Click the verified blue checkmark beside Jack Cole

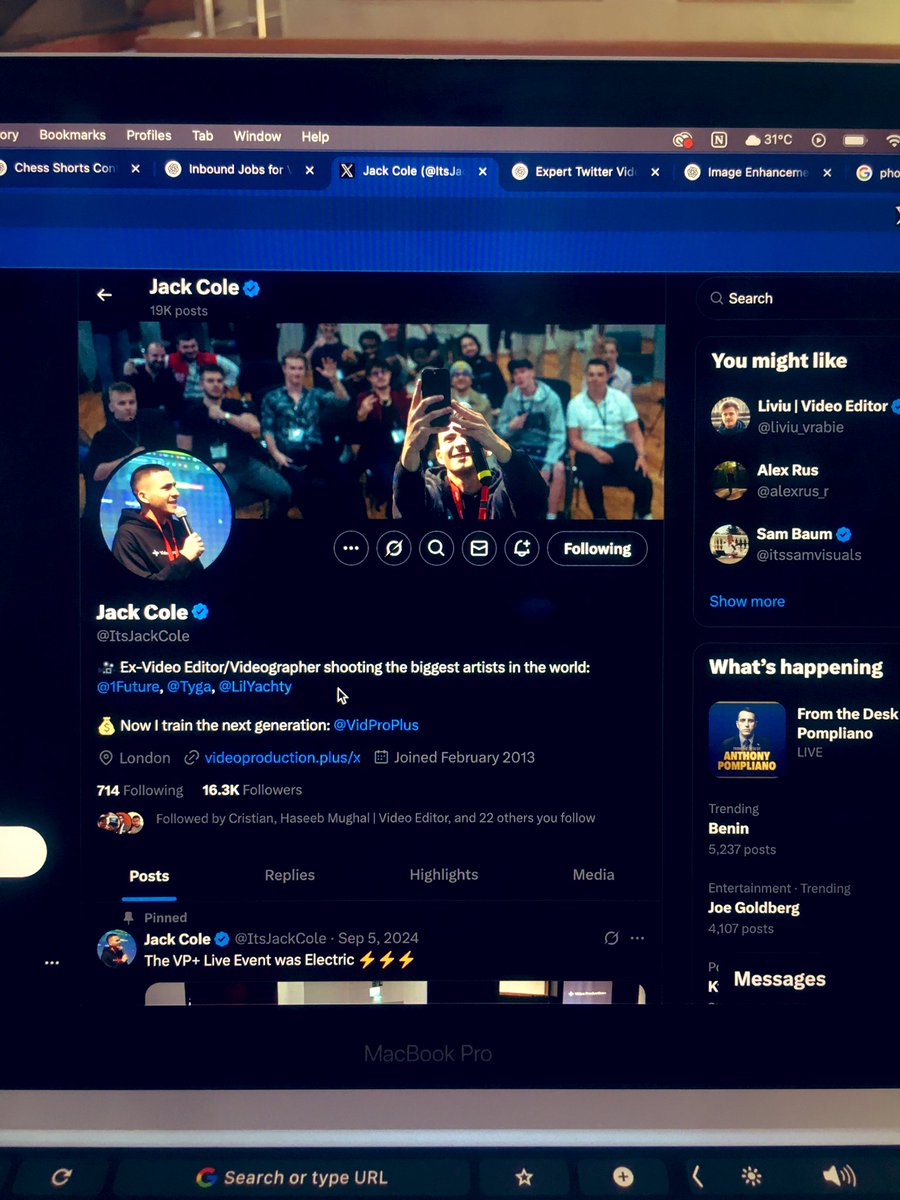(x=199, y=612)
